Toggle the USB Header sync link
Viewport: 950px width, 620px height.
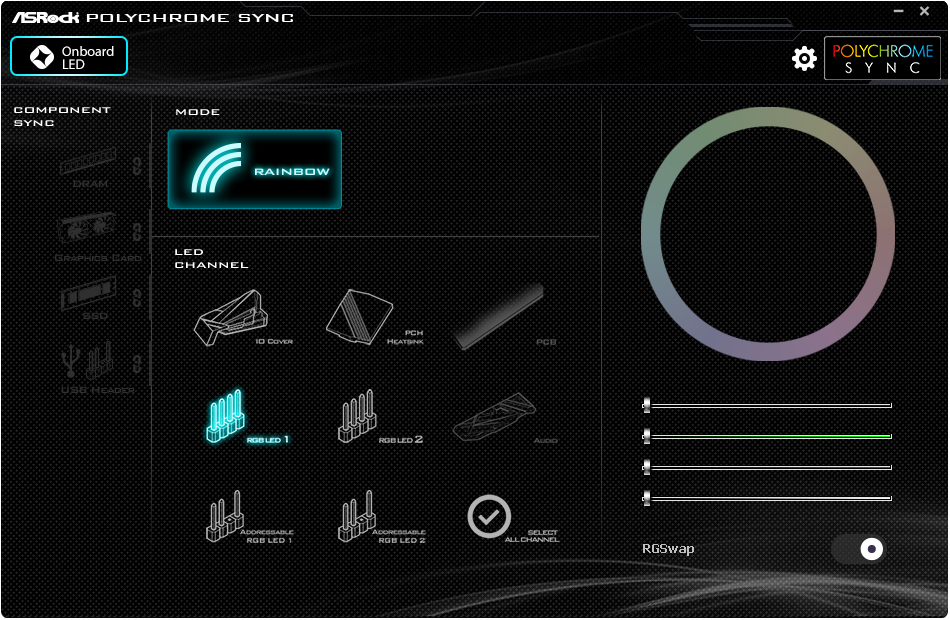pos(138,364)
